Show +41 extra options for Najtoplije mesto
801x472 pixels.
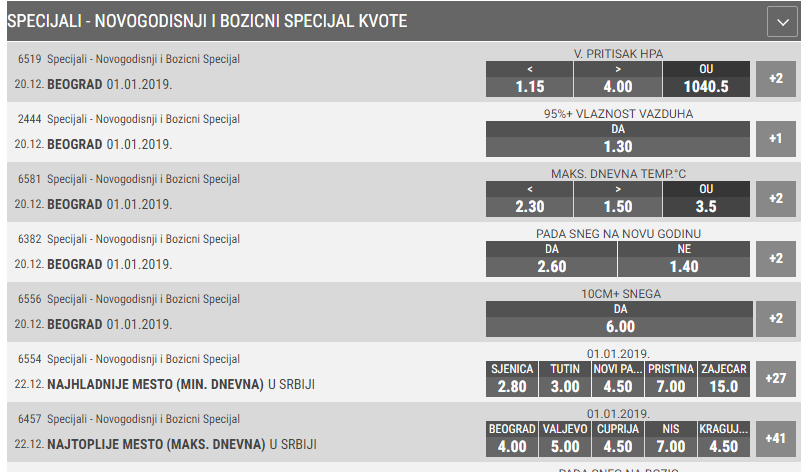coord(775,439)
